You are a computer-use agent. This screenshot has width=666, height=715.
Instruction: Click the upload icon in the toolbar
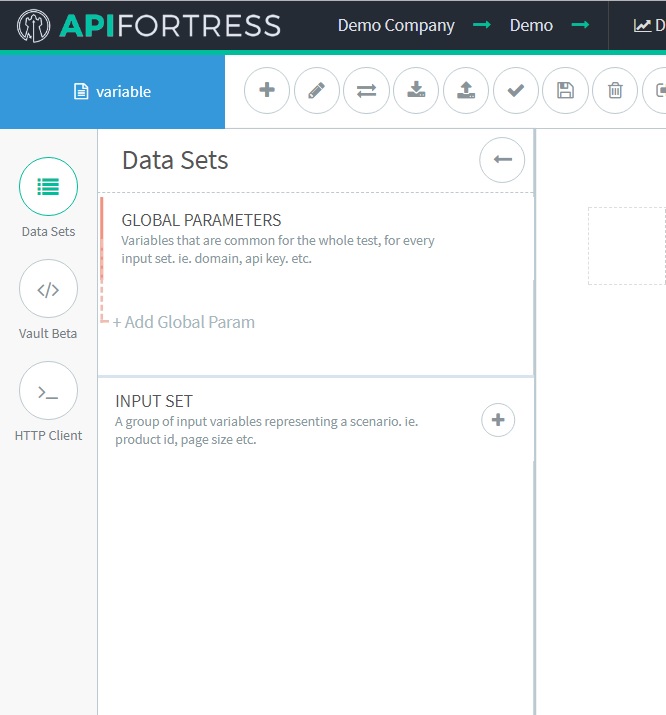point(466,91)
